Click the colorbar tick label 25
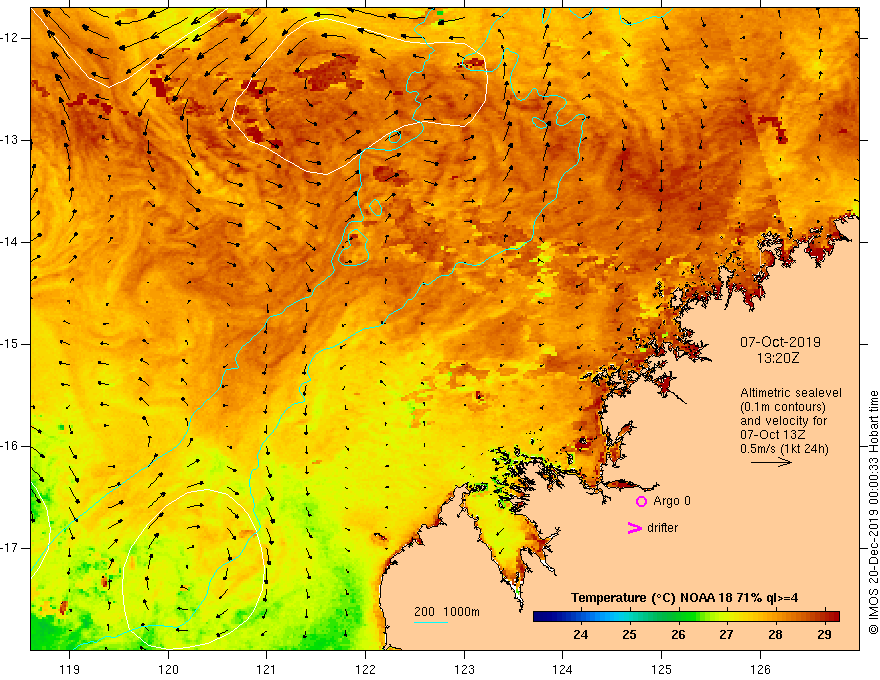Screen dimensions: 880x680 click(629, 635)
